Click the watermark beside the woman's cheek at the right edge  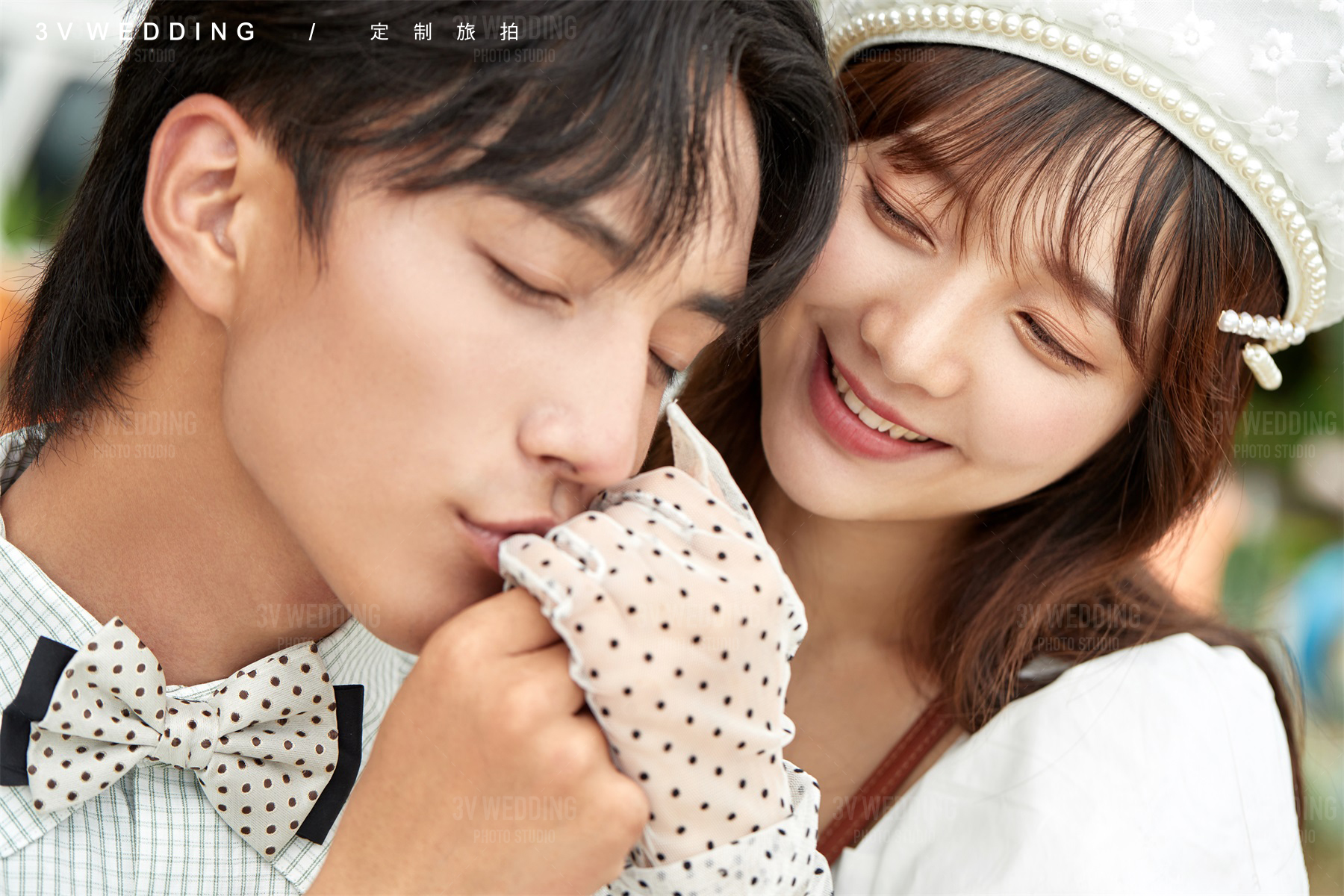pyautogui.click(x=1277, y=433)
